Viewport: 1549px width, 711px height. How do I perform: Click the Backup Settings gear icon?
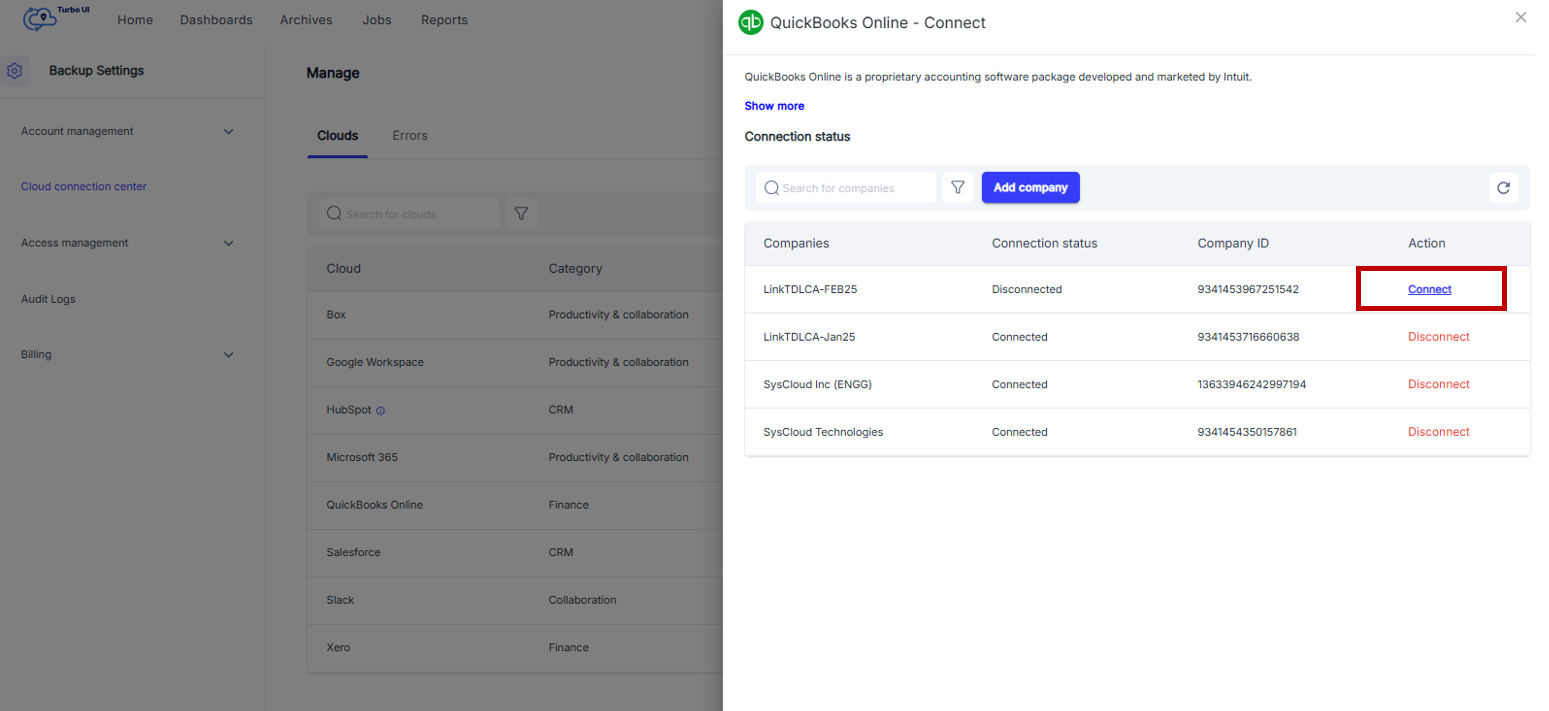14,71
